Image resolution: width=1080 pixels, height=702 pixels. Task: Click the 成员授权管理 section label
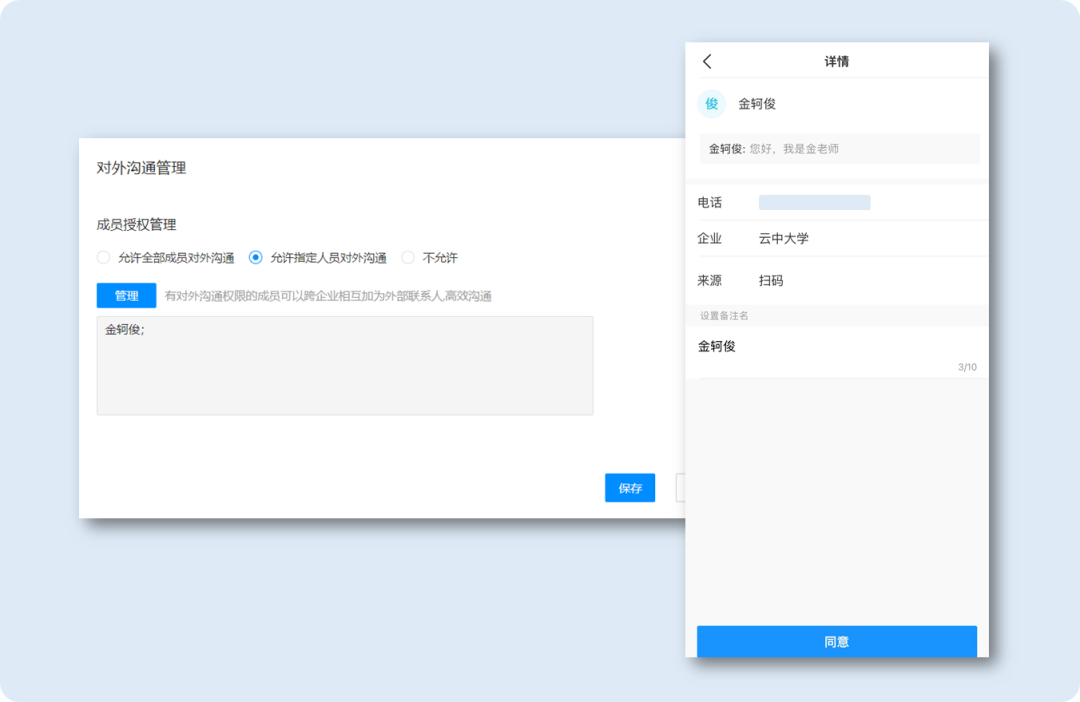coord(137,224)
